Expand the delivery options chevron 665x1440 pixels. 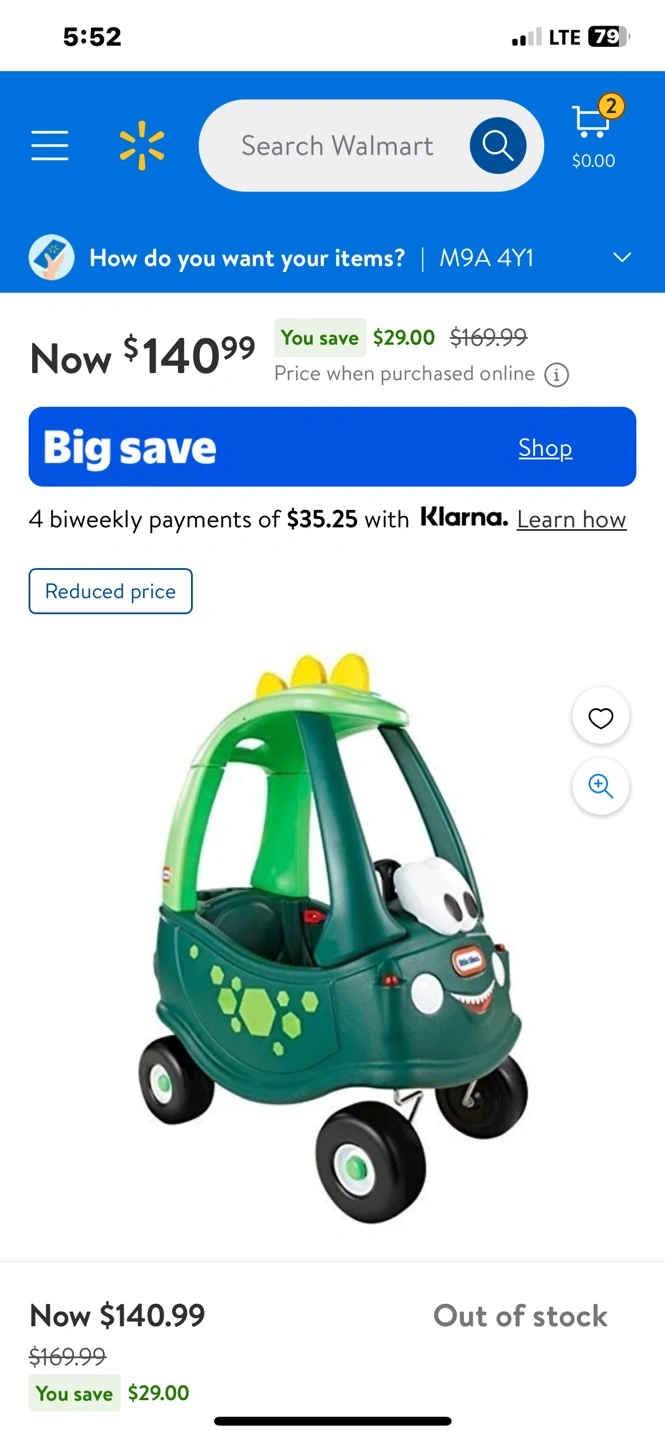pyautogui.click(x=622, y=258)
